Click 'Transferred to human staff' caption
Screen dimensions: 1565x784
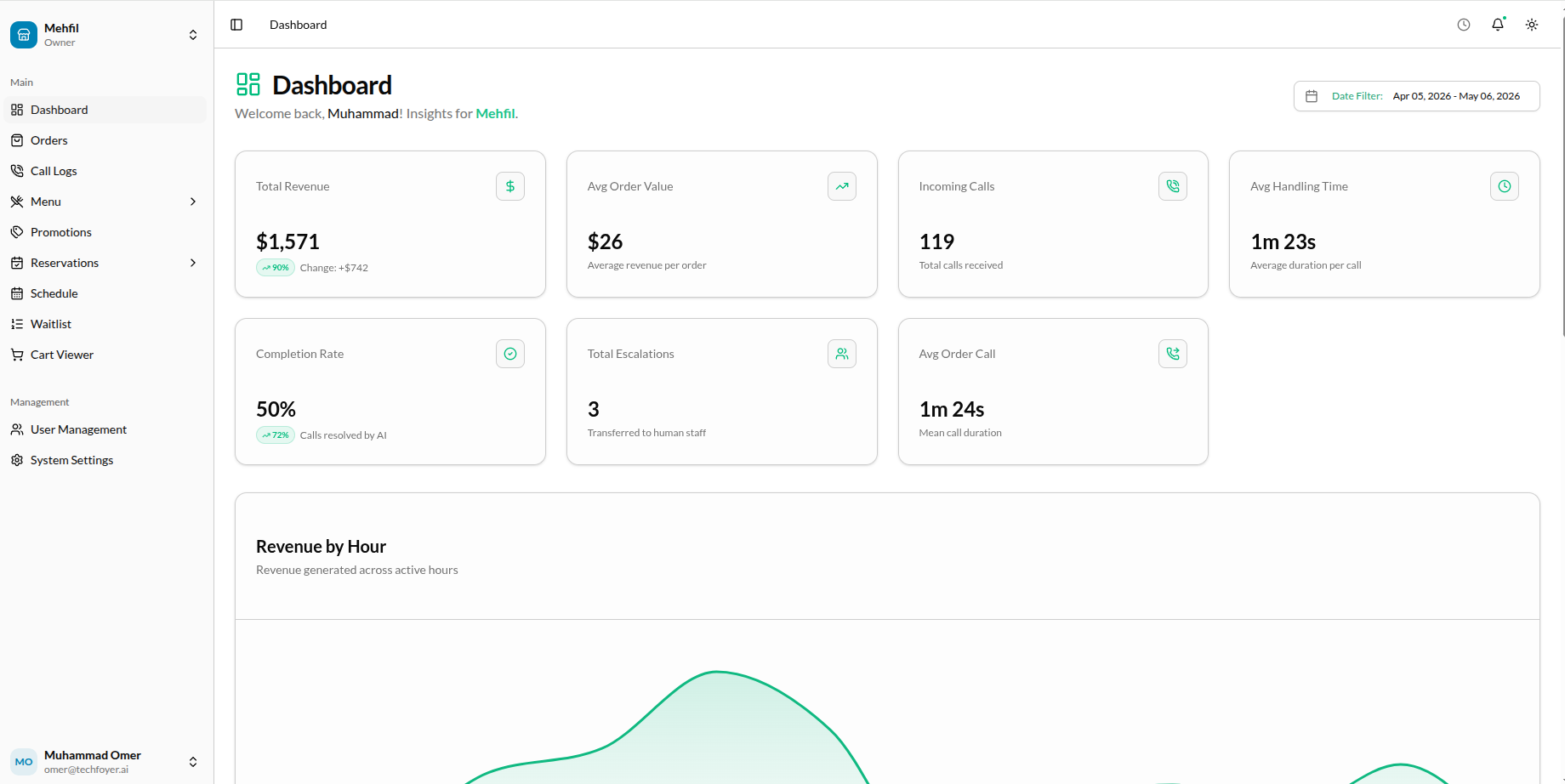[x=646, y=433]
